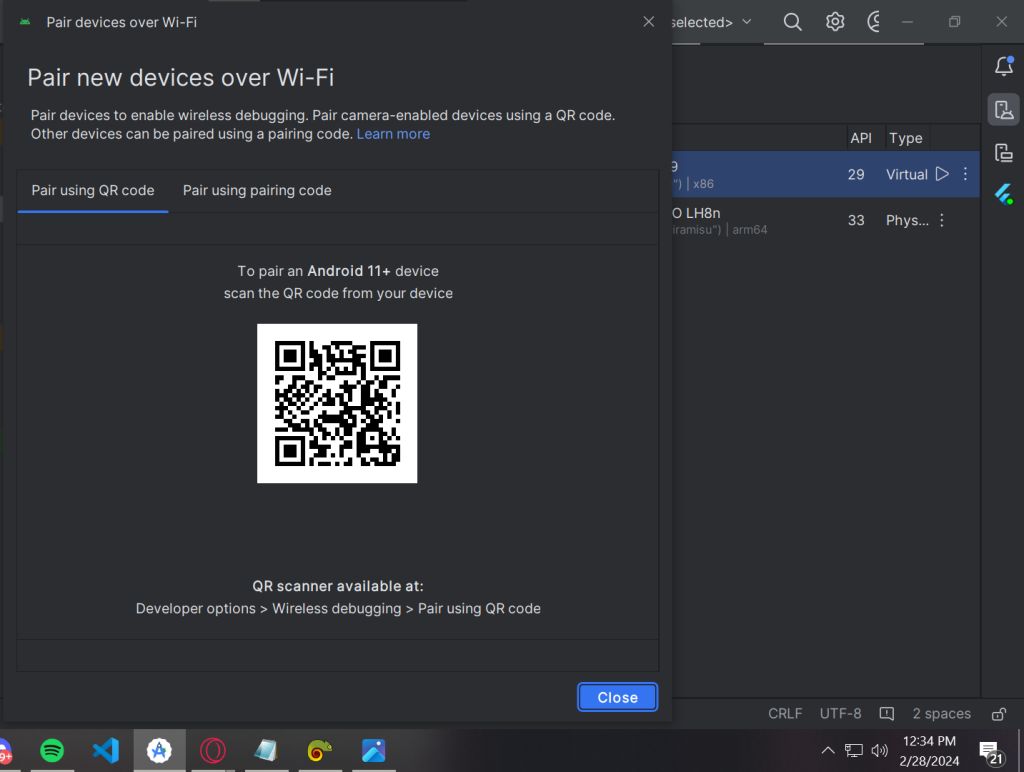The height and width of the screenshot is (772, 1024).
Task: Toggle the read-only lock icon in status bar
Action: click(x=999, y=714)
